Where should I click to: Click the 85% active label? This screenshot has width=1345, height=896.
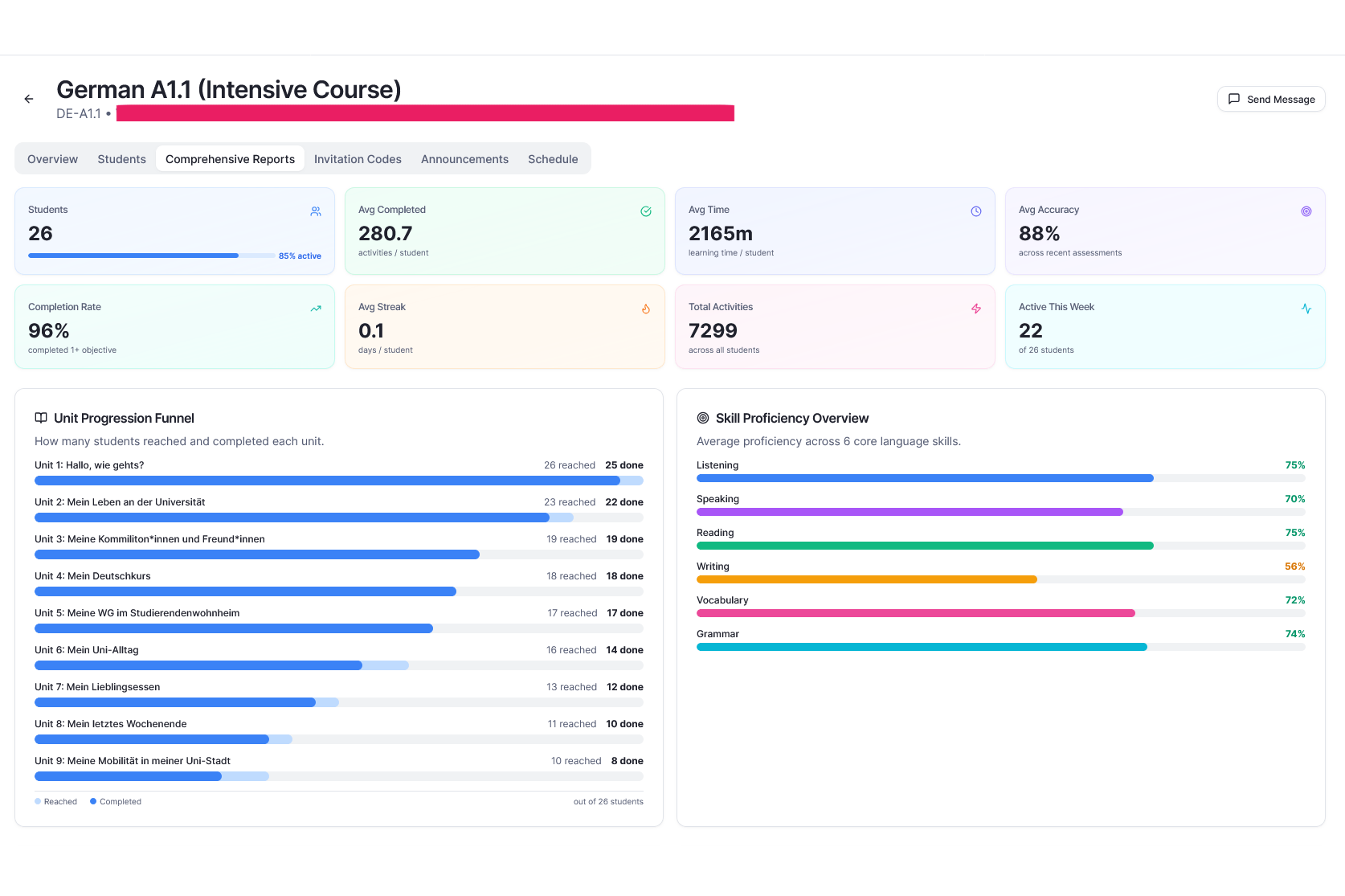click(300, 256)
